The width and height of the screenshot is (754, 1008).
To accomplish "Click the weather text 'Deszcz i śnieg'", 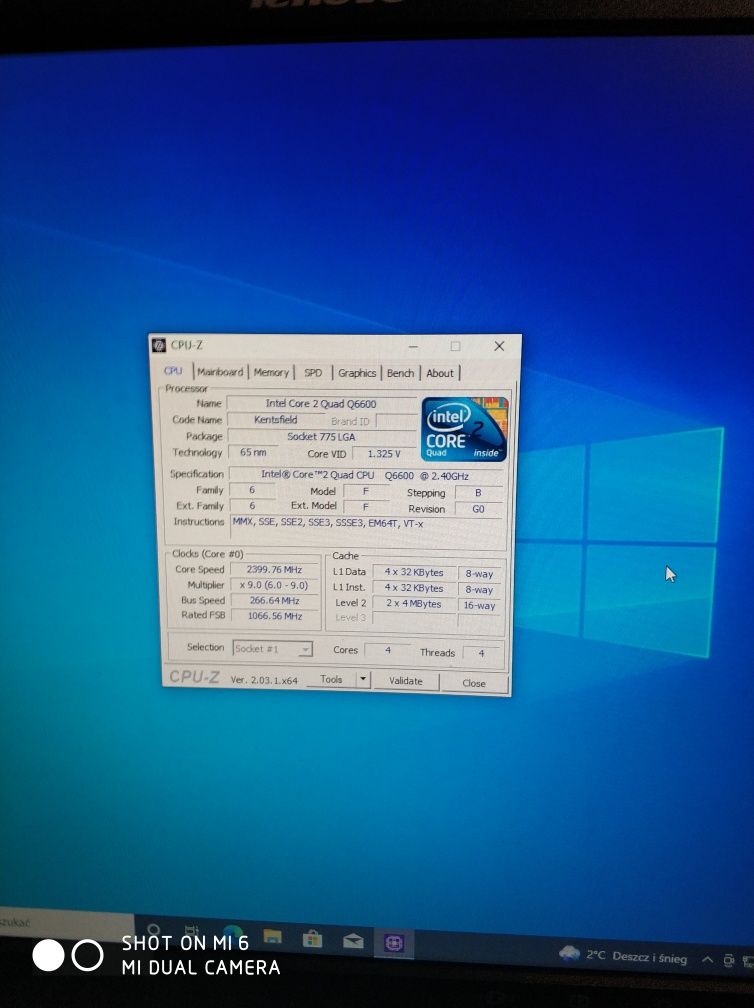I will point(649,957).
